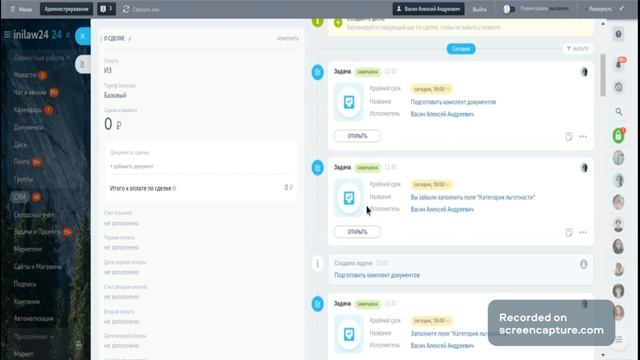The width and height of the screenshot is (640, 360).
Task: Click task icon of 'Вы забыли заполнить поле' card
Action: 349,198
